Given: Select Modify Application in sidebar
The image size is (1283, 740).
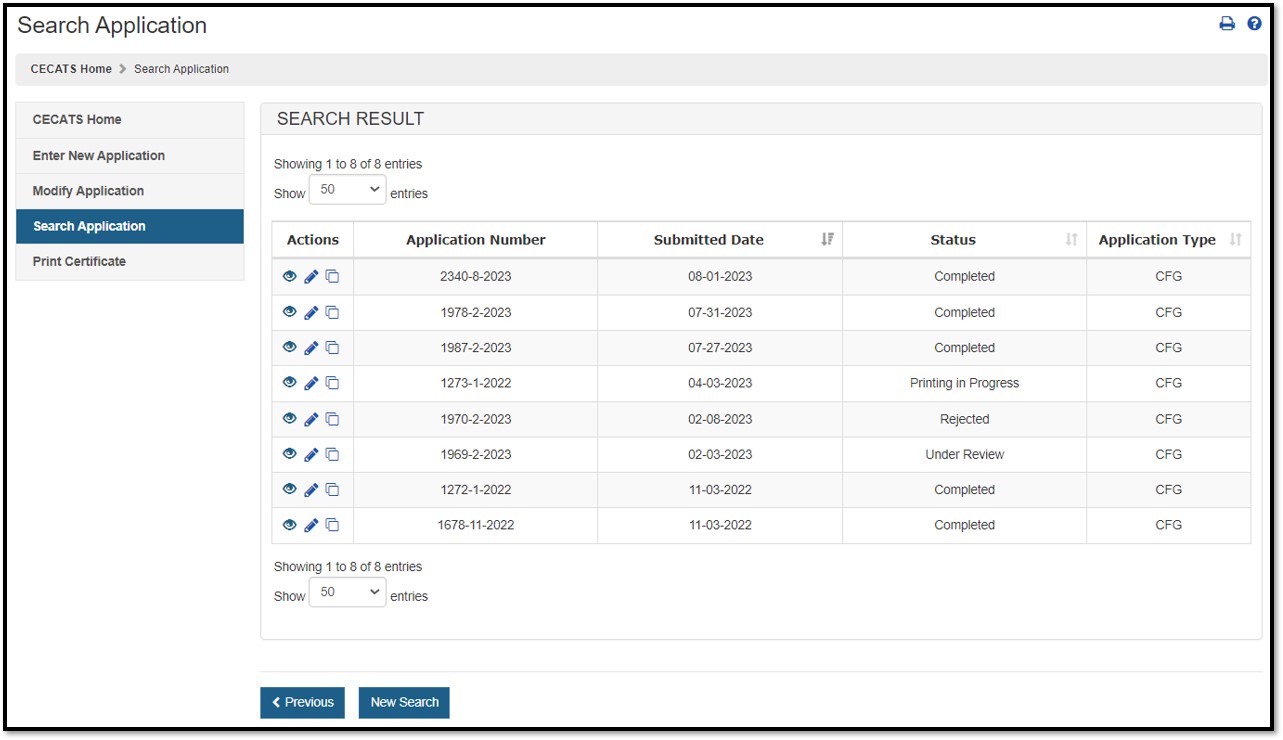Looking at the screenshot, I should coord(88,191).
